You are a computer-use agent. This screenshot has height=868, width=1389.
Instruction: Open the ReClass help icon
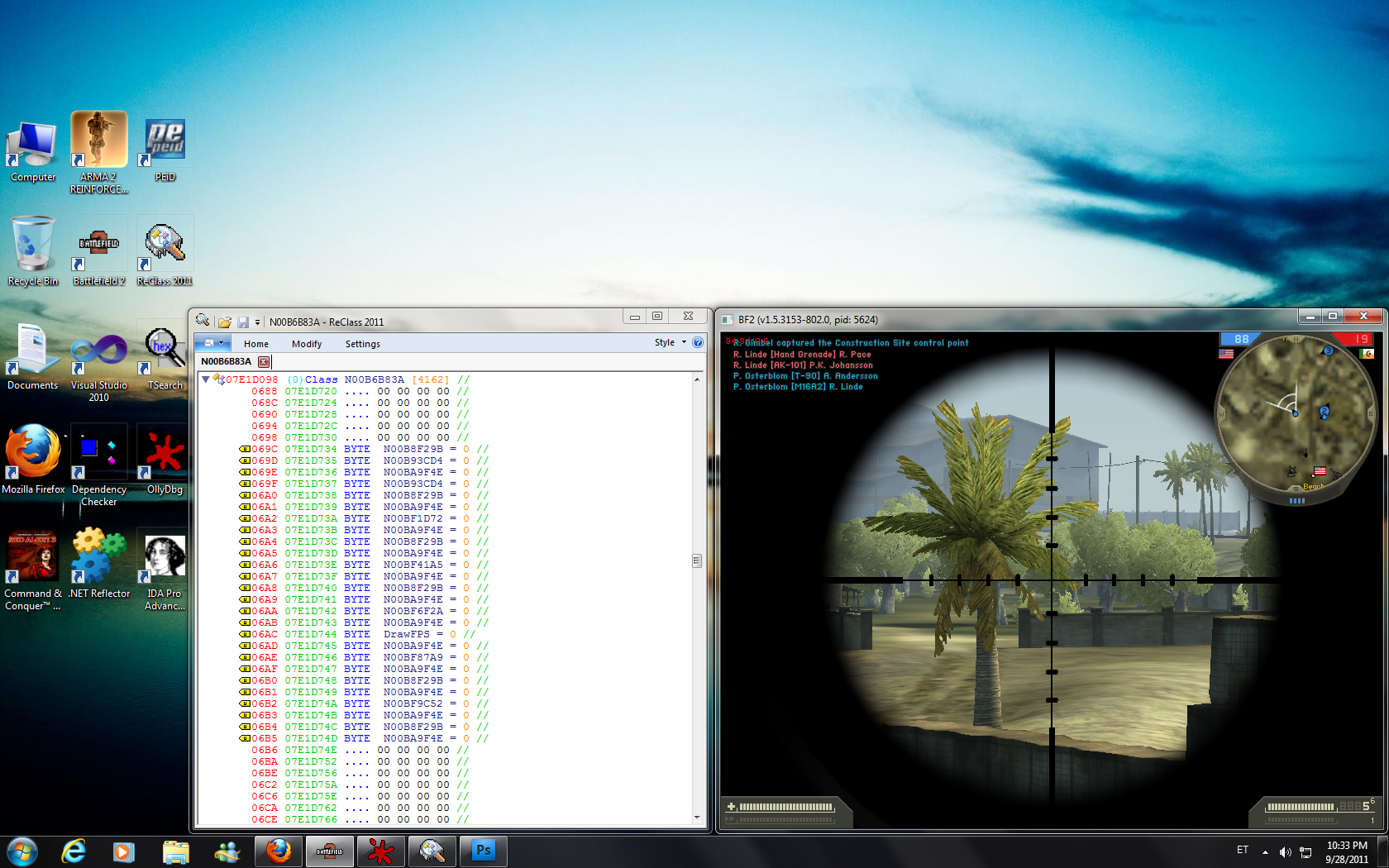click(x=698, y=343)
